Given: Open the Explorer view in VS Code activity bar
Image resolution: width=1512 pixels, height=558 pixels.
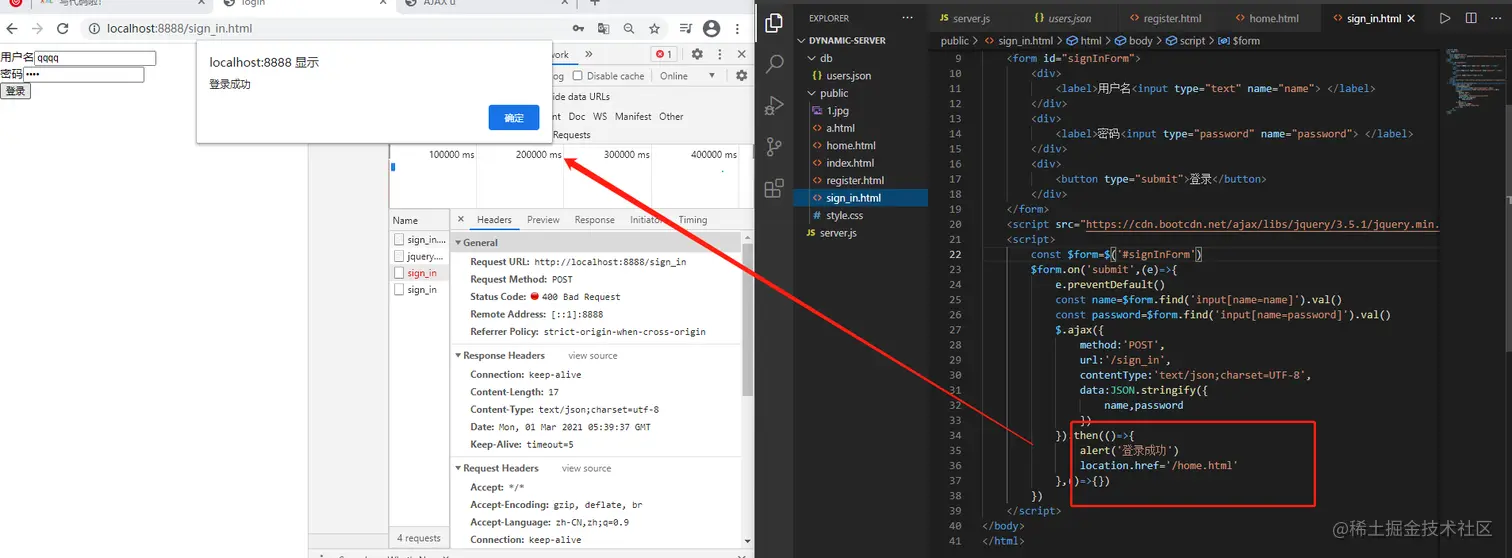Looking at the screenshot, I should point(774,23).
